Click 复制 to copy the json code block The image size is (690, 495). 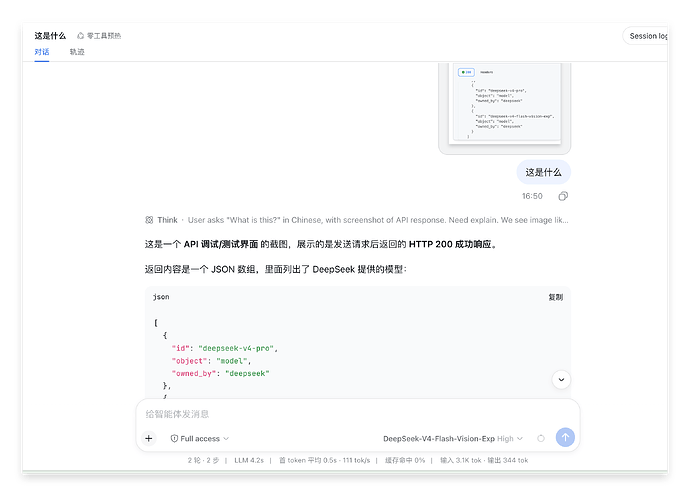pyautogui.click(x=555, y=297)
